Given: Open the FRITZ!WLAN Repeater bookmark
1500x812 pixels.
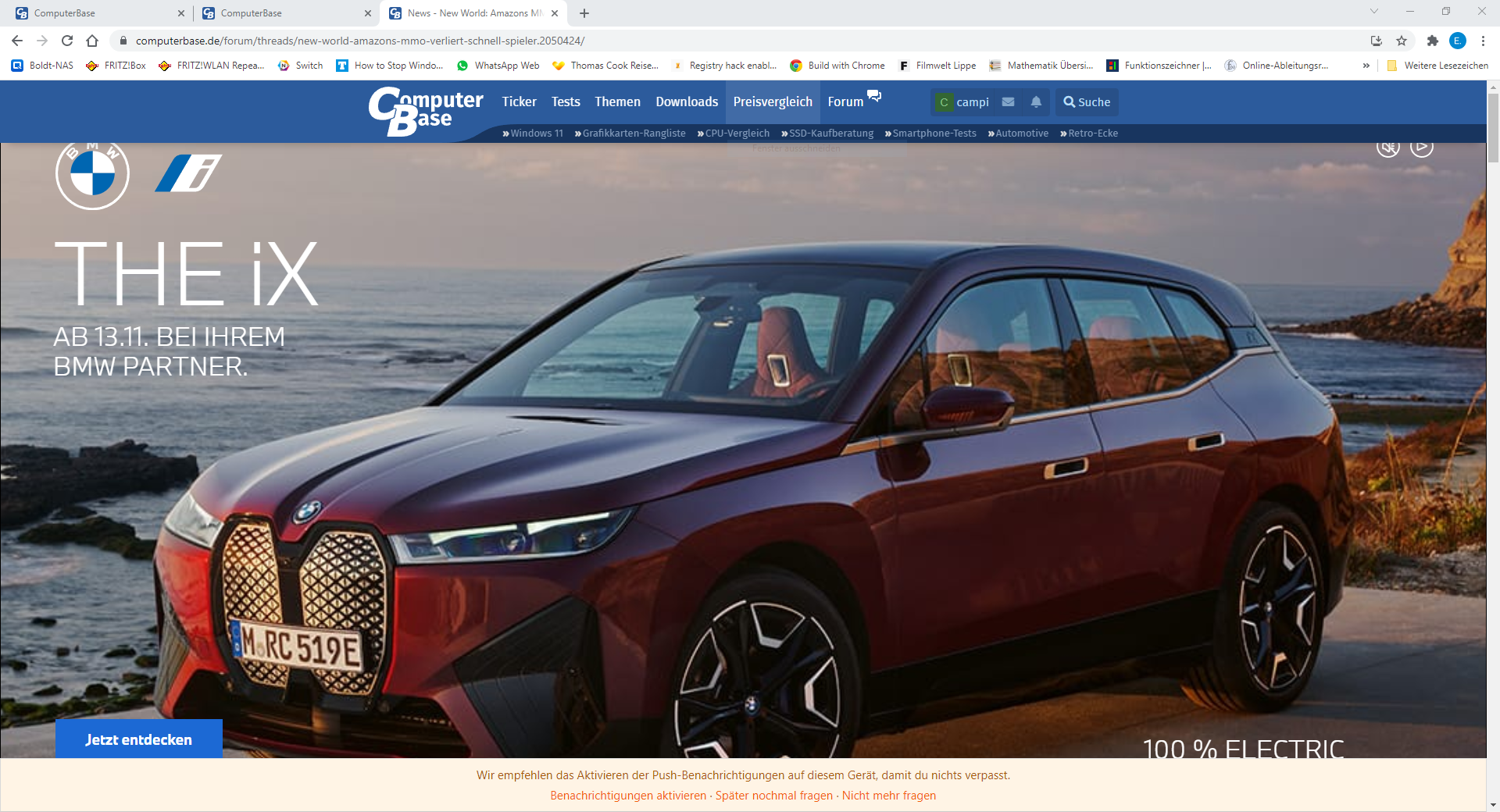Looking at the screenshot, I should click(x=211, y=66).
